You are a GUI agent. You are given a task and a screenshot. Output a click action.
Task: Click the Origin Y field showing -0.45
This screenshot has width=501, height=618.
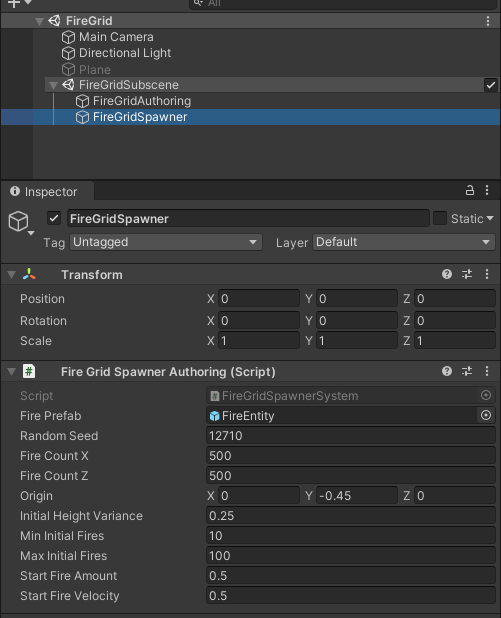pos(357,496)
